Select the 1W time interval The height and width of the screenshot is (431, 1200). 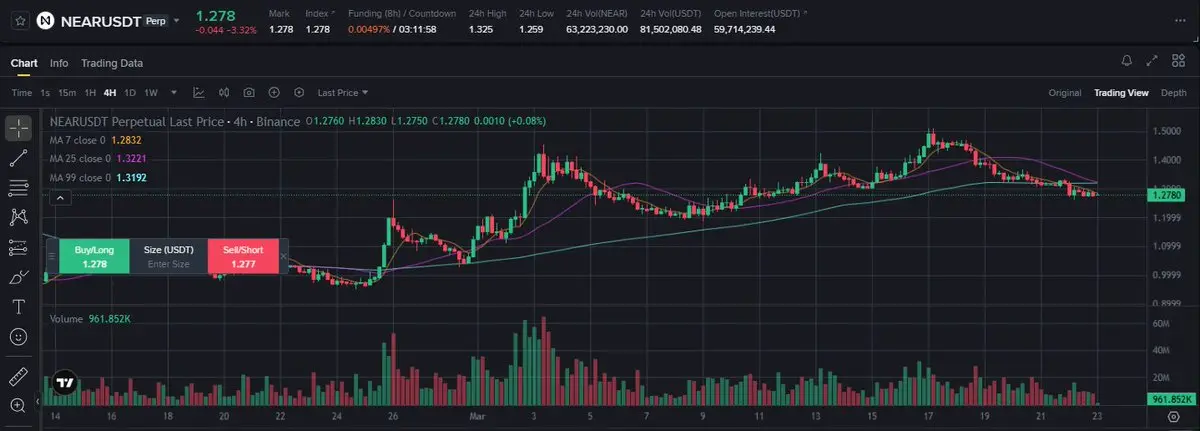(151, 93)
